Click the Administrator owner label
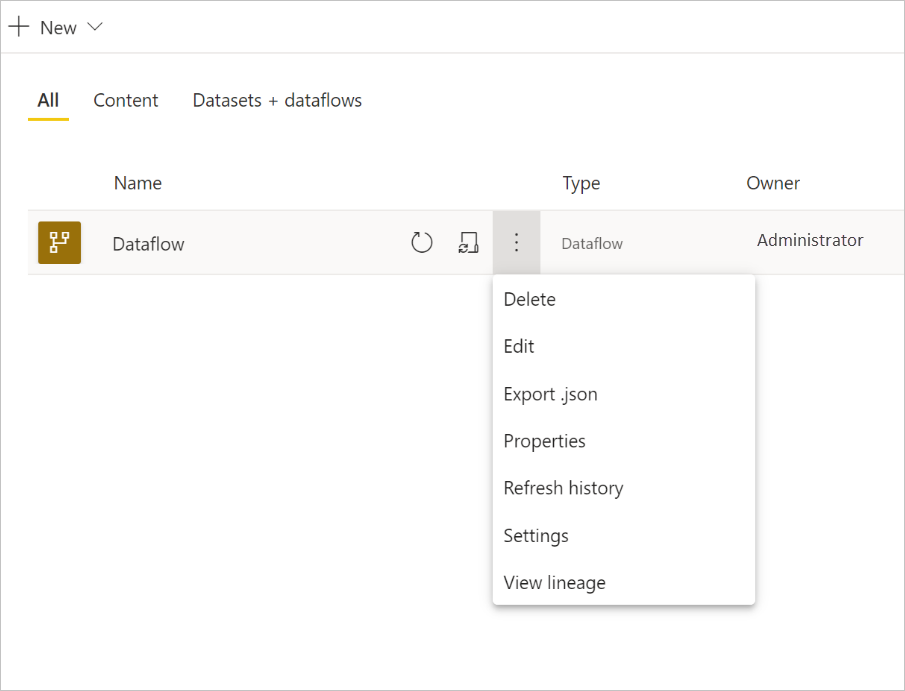This screenshot has width=905, height=691. 810,240
